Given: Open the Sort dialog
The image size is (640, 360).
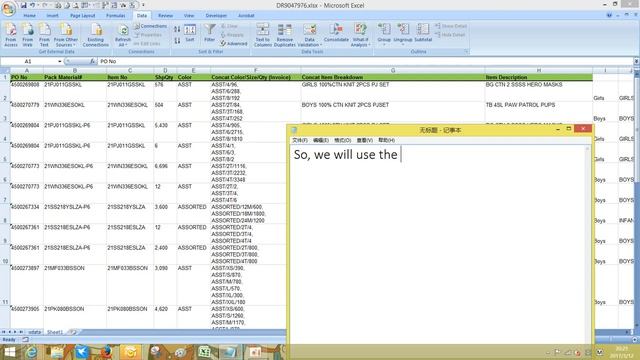Looking at the screenshot, I should pos(190,33).
